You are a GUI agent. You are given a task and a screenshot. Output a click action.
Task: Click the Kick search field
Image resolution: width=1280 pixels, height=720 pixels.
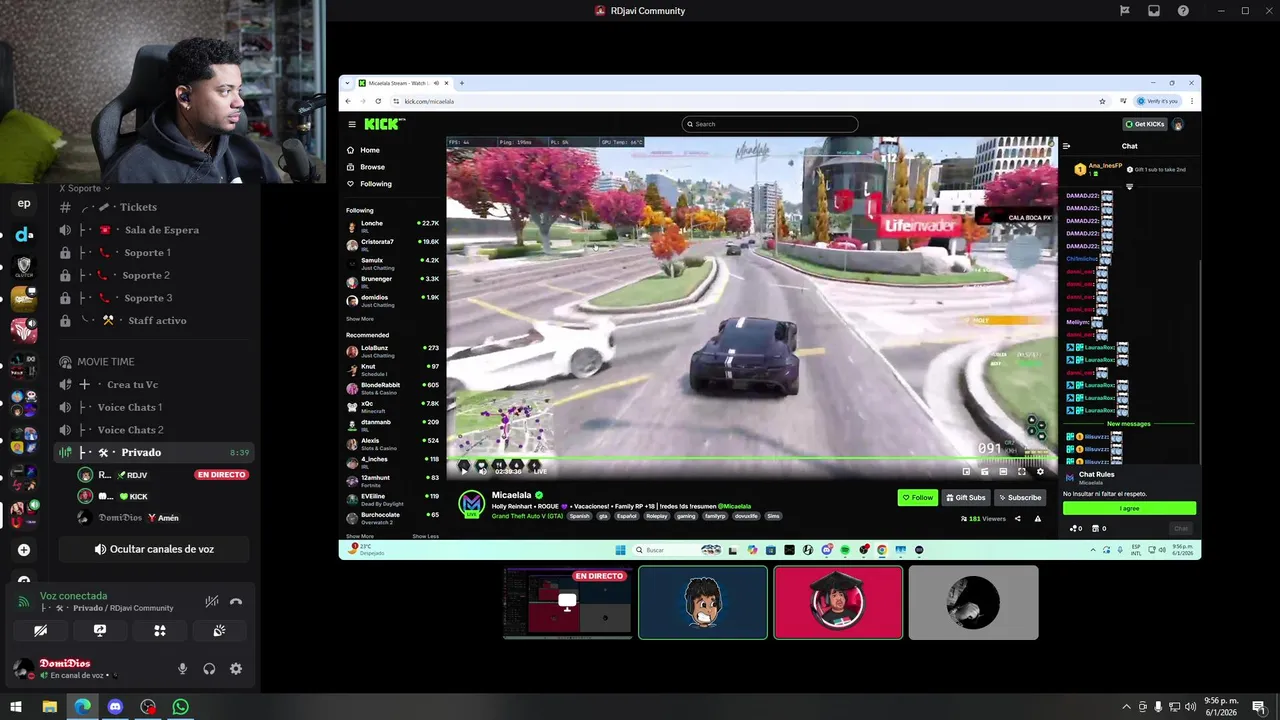tap(770, 124)
